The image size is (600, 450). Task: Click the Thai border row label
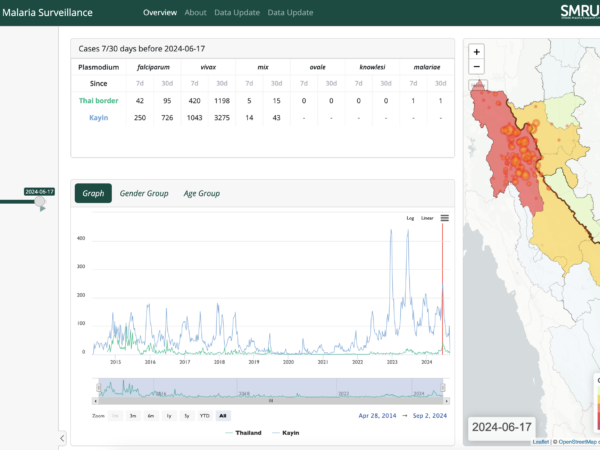[x=98, y=101]
